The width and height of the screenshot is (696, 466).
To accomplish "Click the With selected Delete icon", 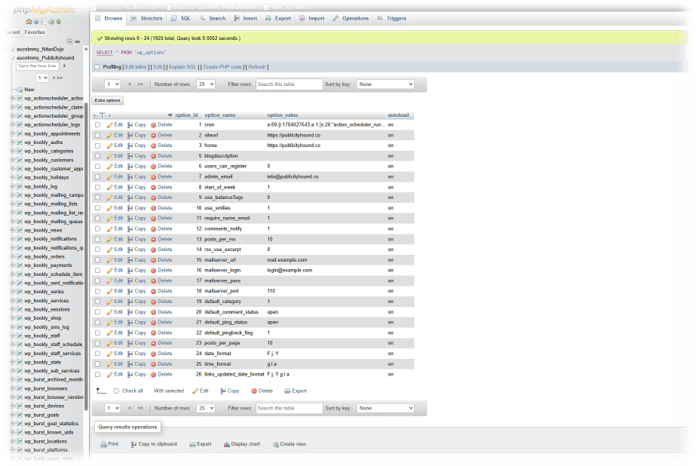I will pos(254,391).
